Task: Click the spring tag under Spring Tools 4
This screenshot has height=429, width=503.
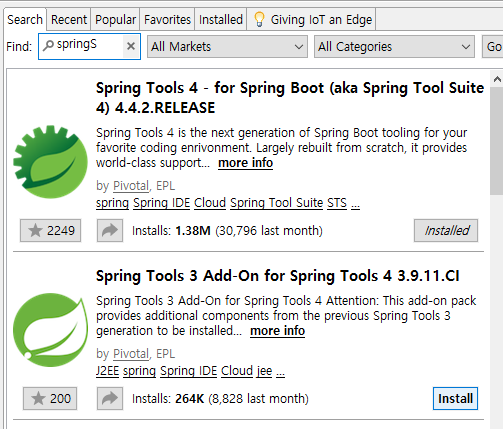Action: click(x=112, y=203)
